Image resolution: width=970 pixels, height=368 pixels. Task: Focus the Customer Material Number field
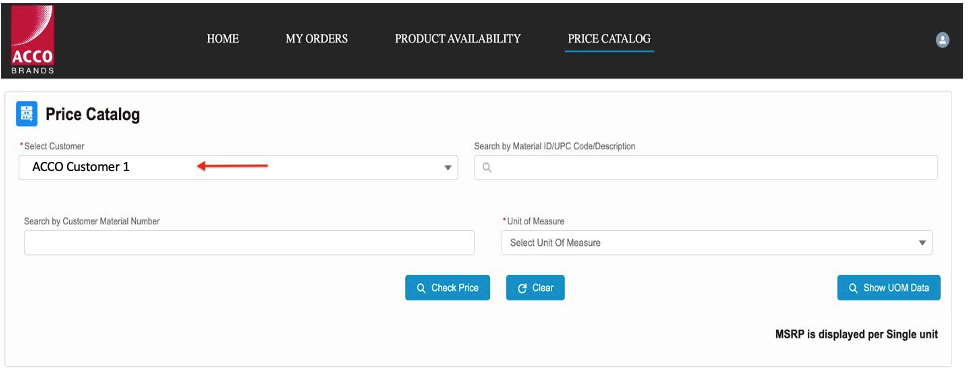(x=249, y=242)
